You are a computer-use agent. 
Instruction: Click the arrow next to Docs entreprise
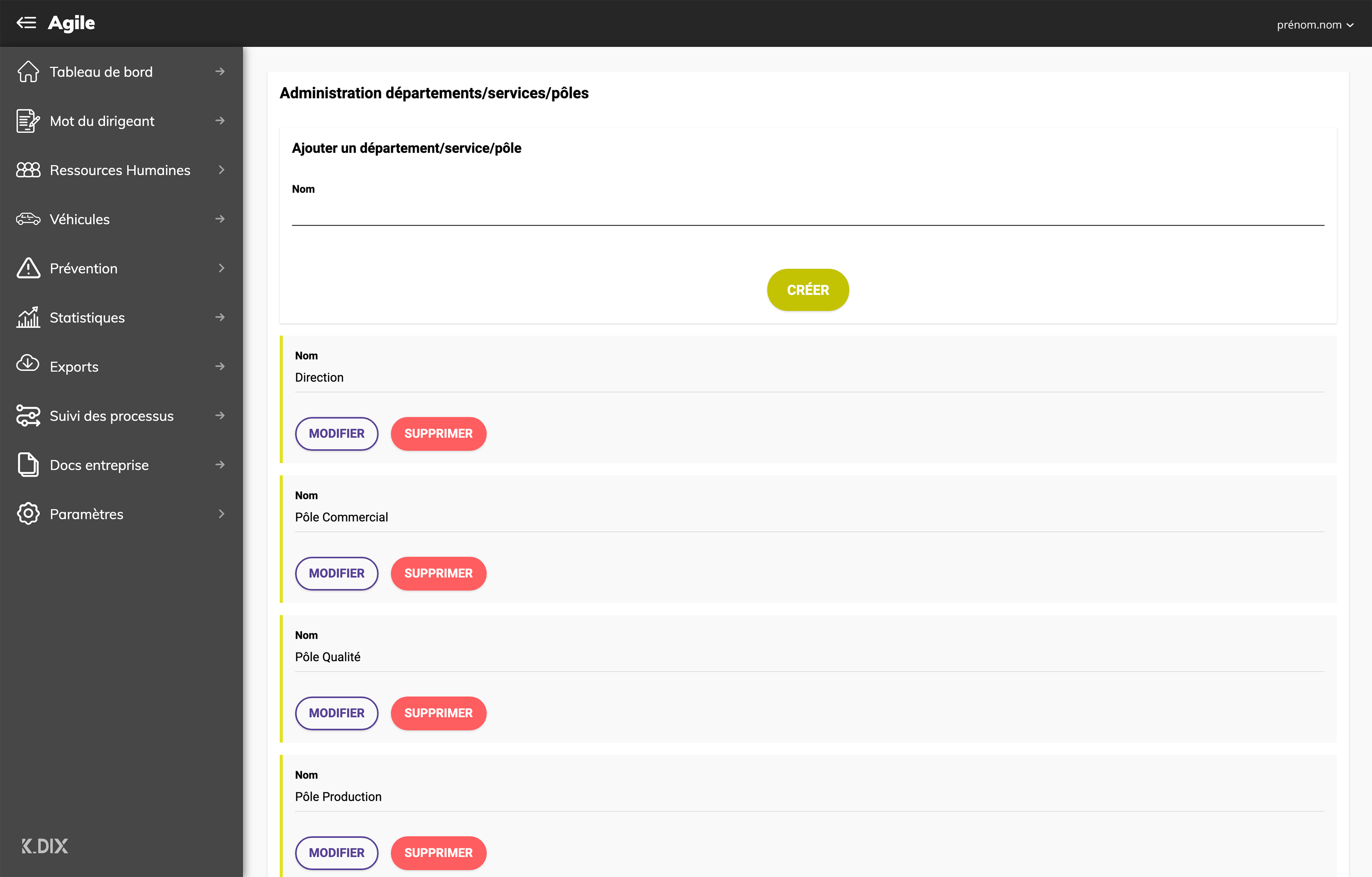(220, 465)
